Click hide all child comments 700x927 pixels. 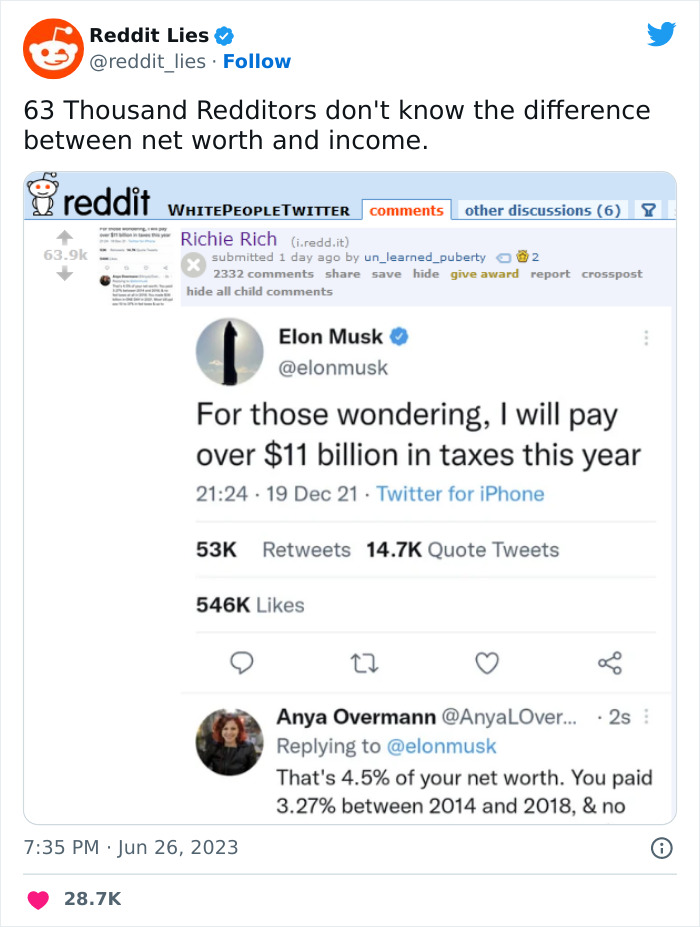[259, 291]
